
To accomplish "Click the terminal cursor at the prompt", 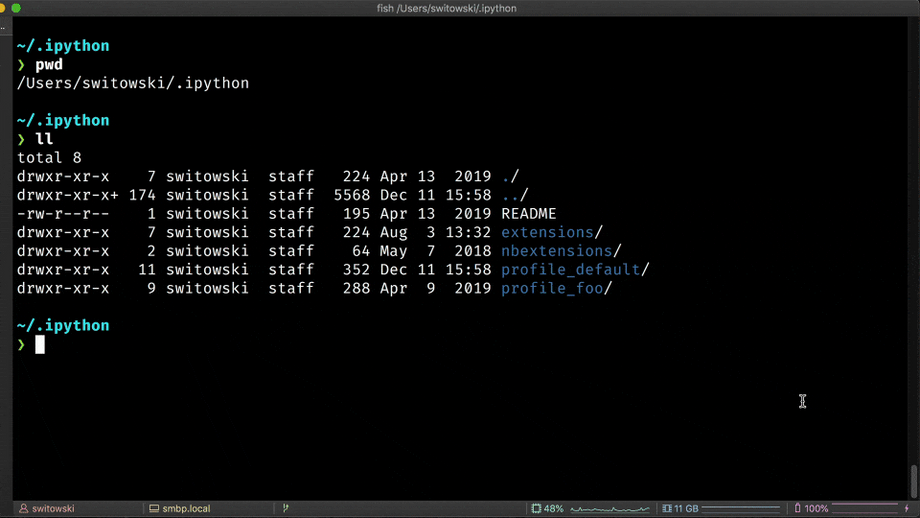I will [40, 345].
